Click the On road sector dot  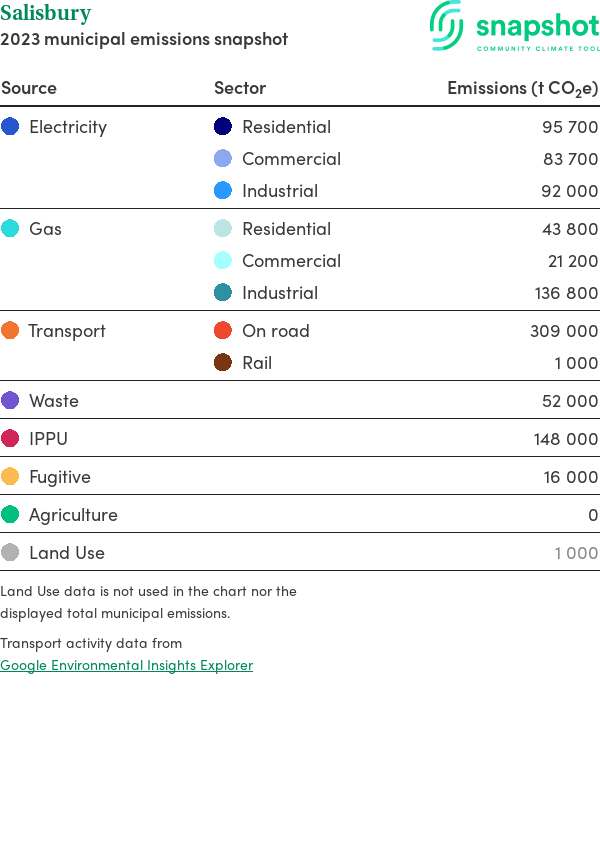[223, 330]
